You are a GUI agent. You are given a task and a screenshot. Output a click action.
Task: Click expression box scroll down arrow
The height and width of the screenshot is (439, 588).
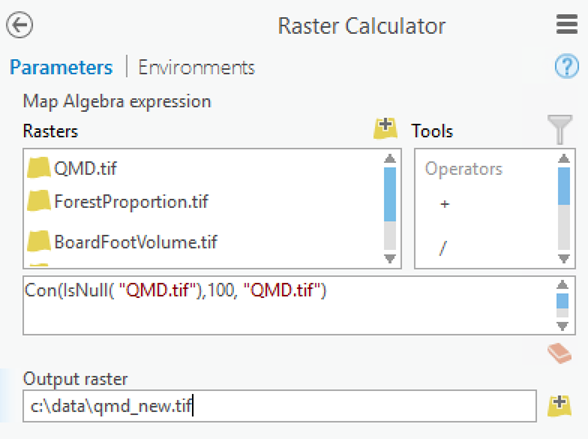[x=562, y=326]
